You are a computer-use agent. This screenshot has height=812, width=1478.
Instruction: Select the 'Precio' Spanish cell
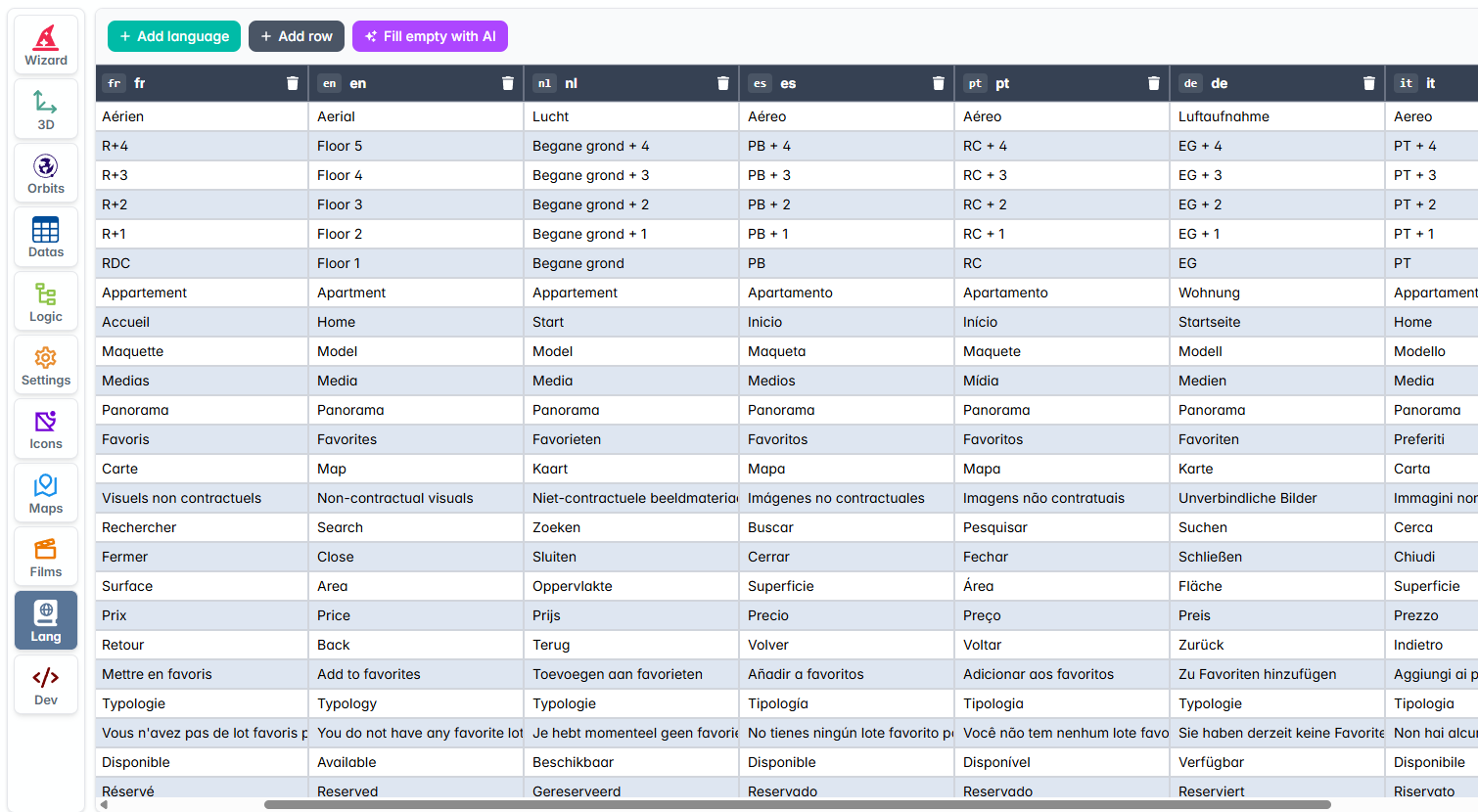coord(848,615)
